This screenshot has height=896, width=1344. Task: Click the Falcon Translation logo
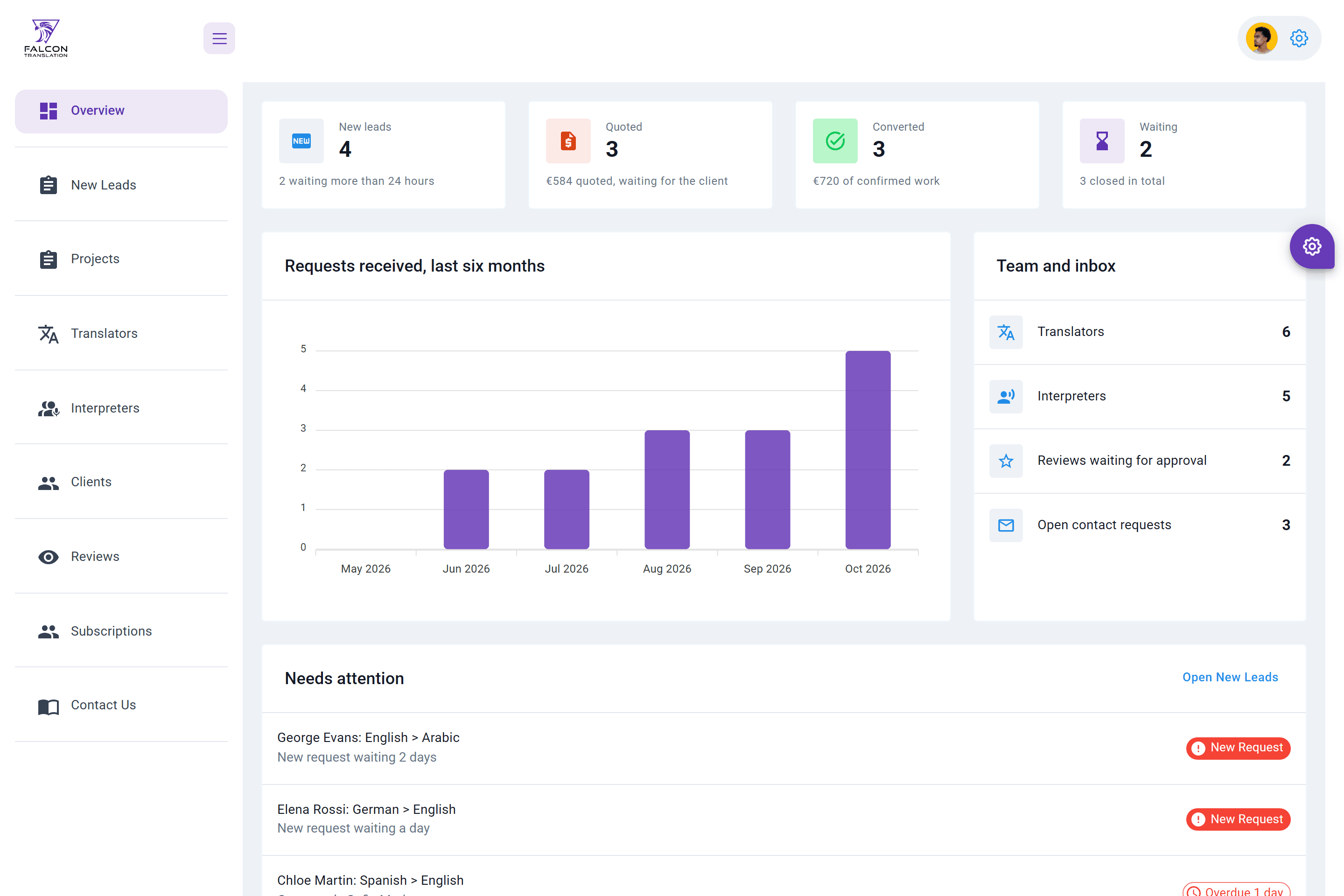coord(46,38)
